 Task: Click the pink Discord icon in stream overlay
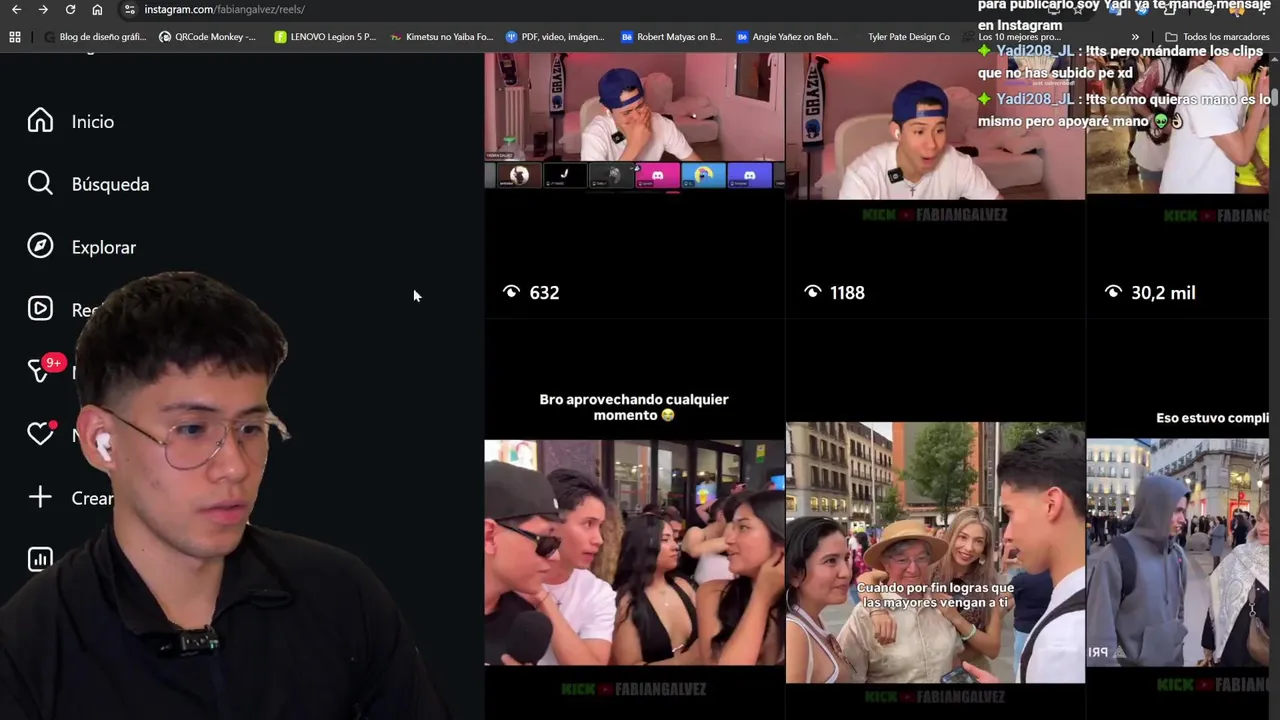pos(657,175)
